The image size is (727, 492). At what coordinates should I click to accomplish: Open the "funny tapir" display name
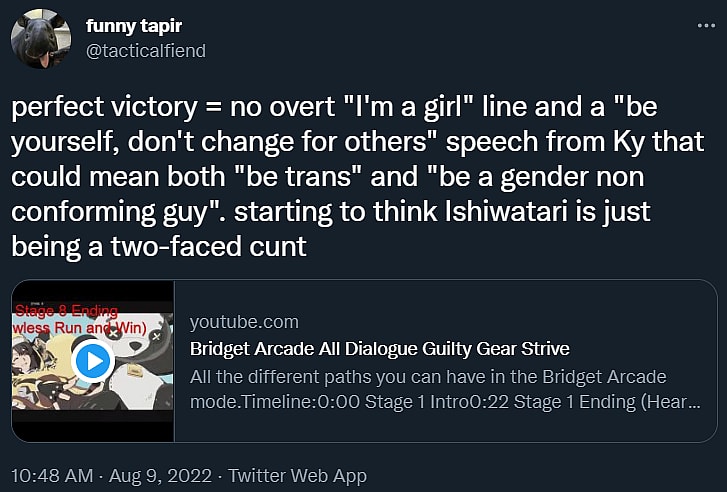[136, 26]
